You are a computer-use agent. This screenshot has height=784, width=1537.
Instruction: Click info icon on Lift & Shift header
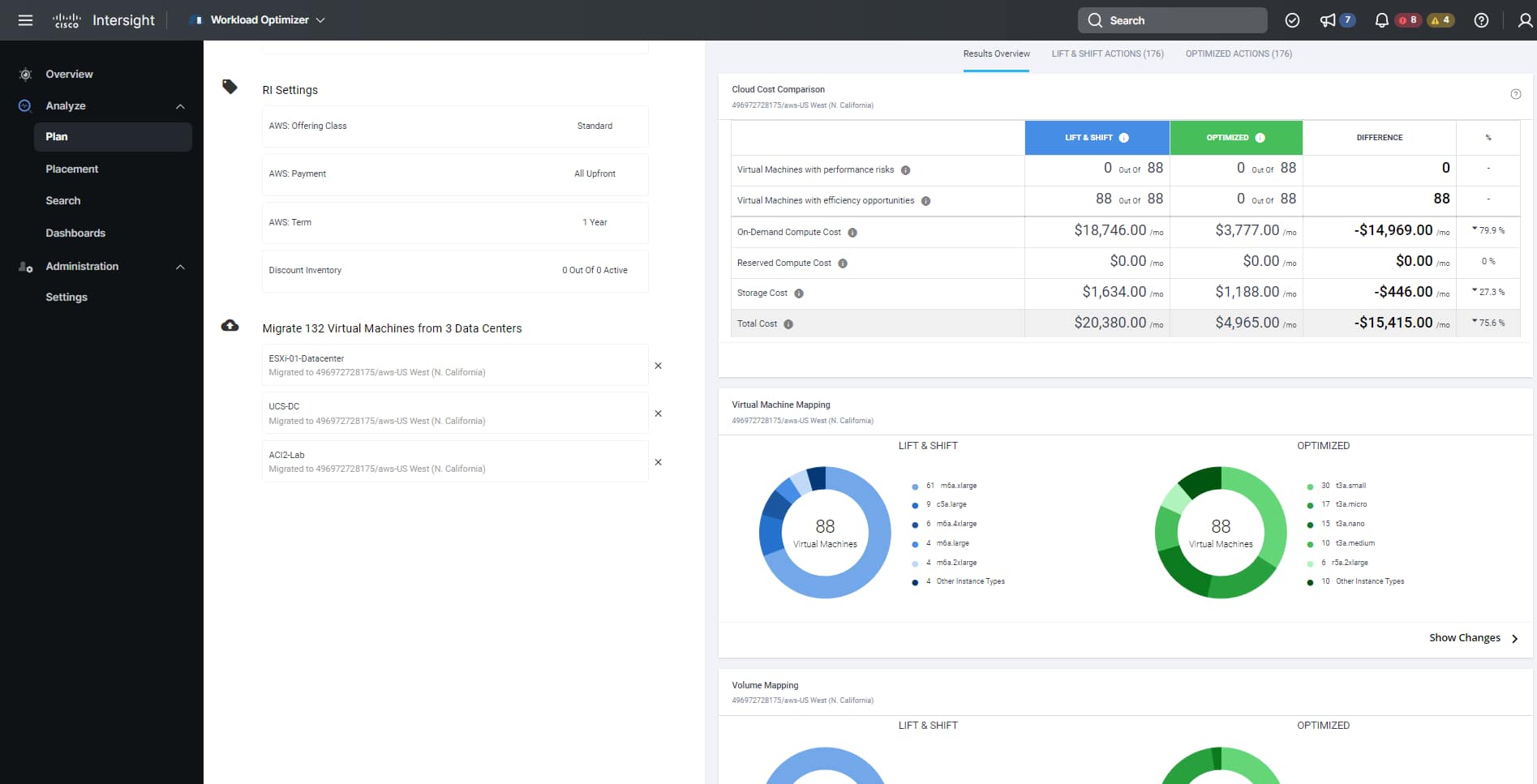[1124, 138]
